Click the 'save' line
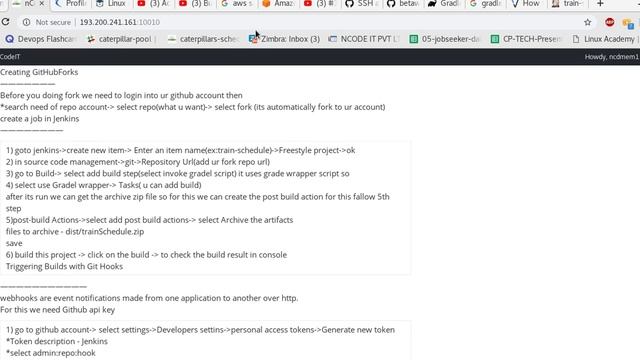640x360 pixels. pyautogui.click(x=14, y=243)
